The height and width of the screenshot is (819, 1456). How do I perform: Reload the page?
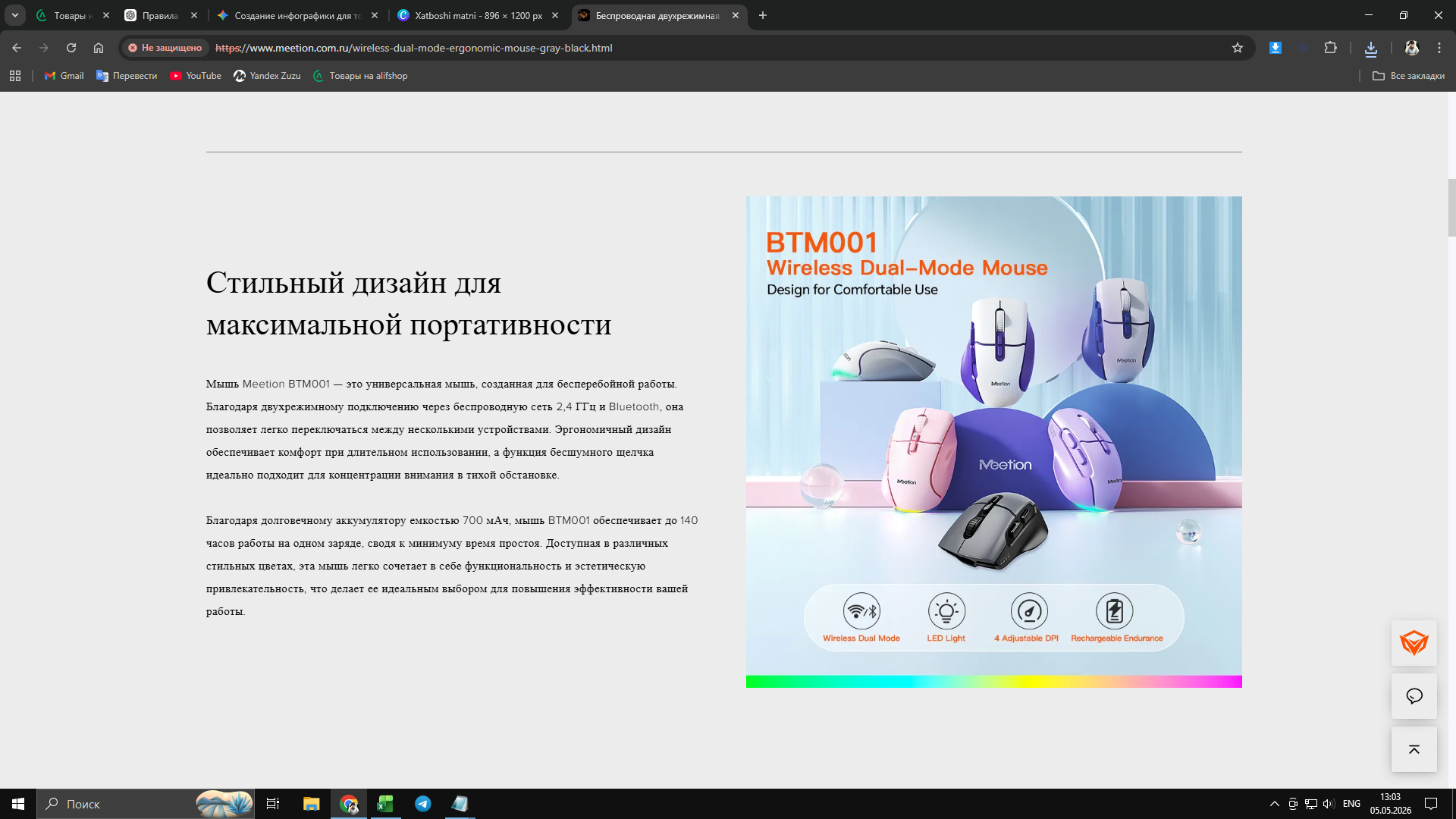coord(71,48)
